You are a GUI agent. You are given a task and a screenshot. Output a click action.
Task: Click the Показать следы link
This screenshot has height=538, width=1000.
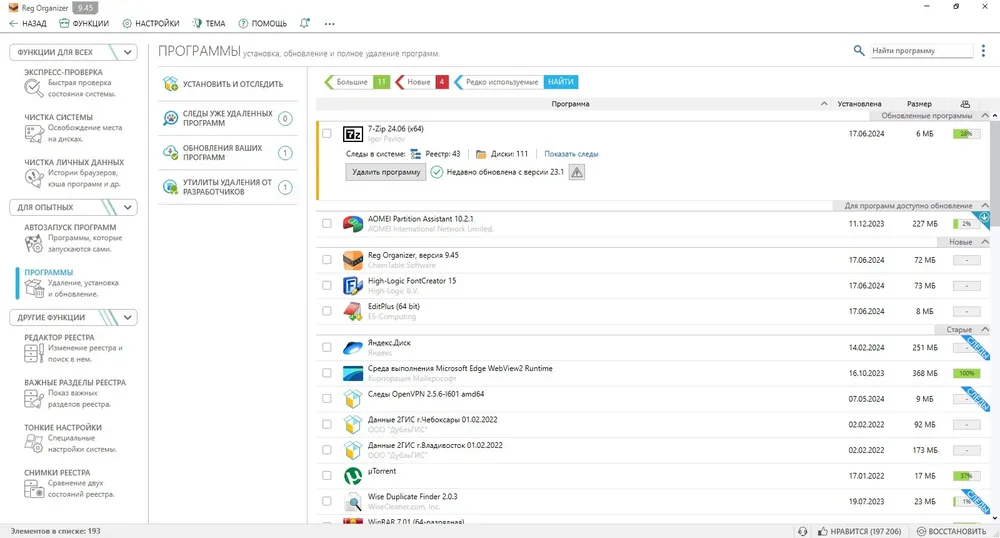coord(571,154)
